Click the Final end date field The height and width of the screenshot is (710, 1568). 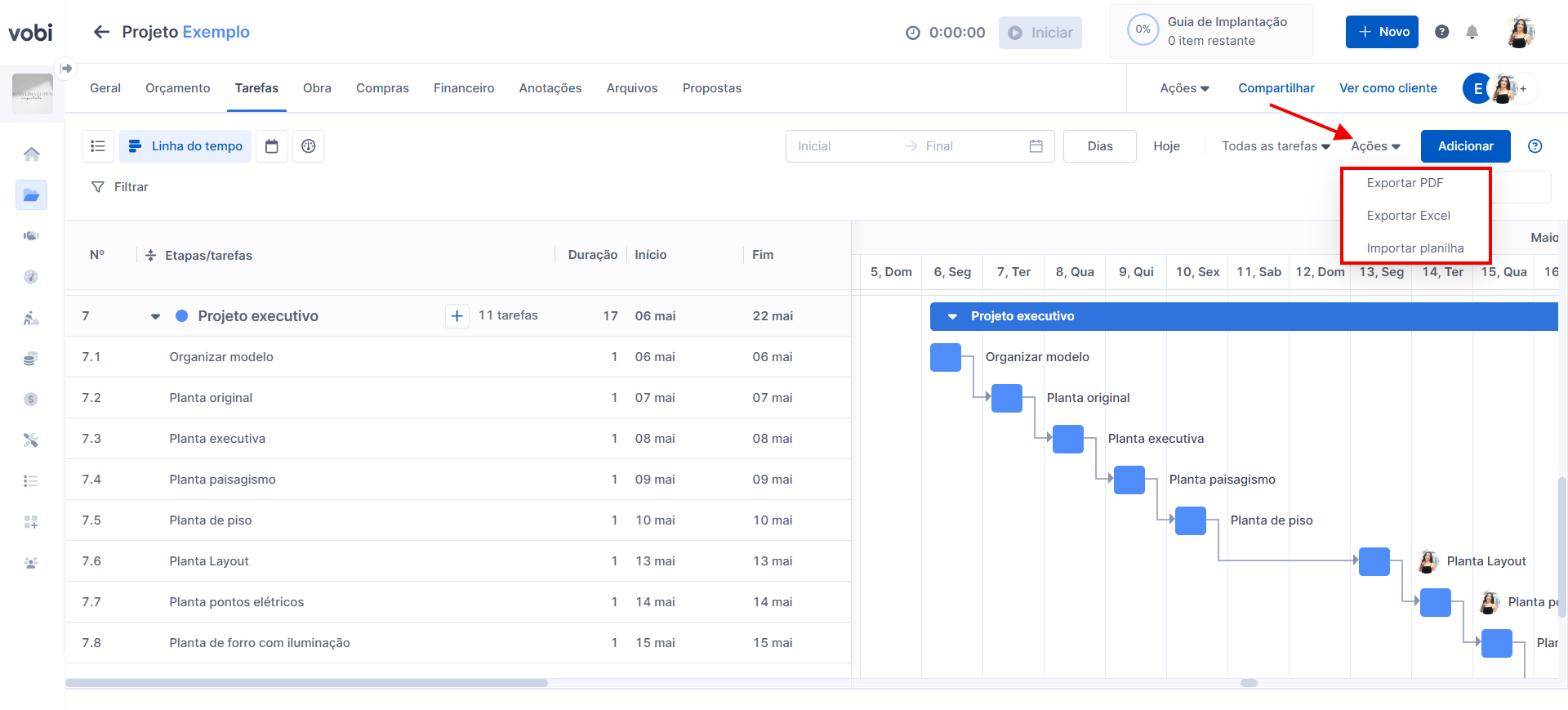(972, 146)
